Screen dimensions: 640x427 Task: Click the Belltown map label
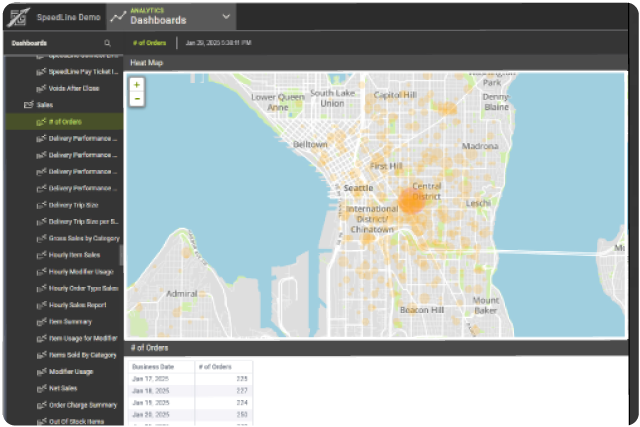310,144
